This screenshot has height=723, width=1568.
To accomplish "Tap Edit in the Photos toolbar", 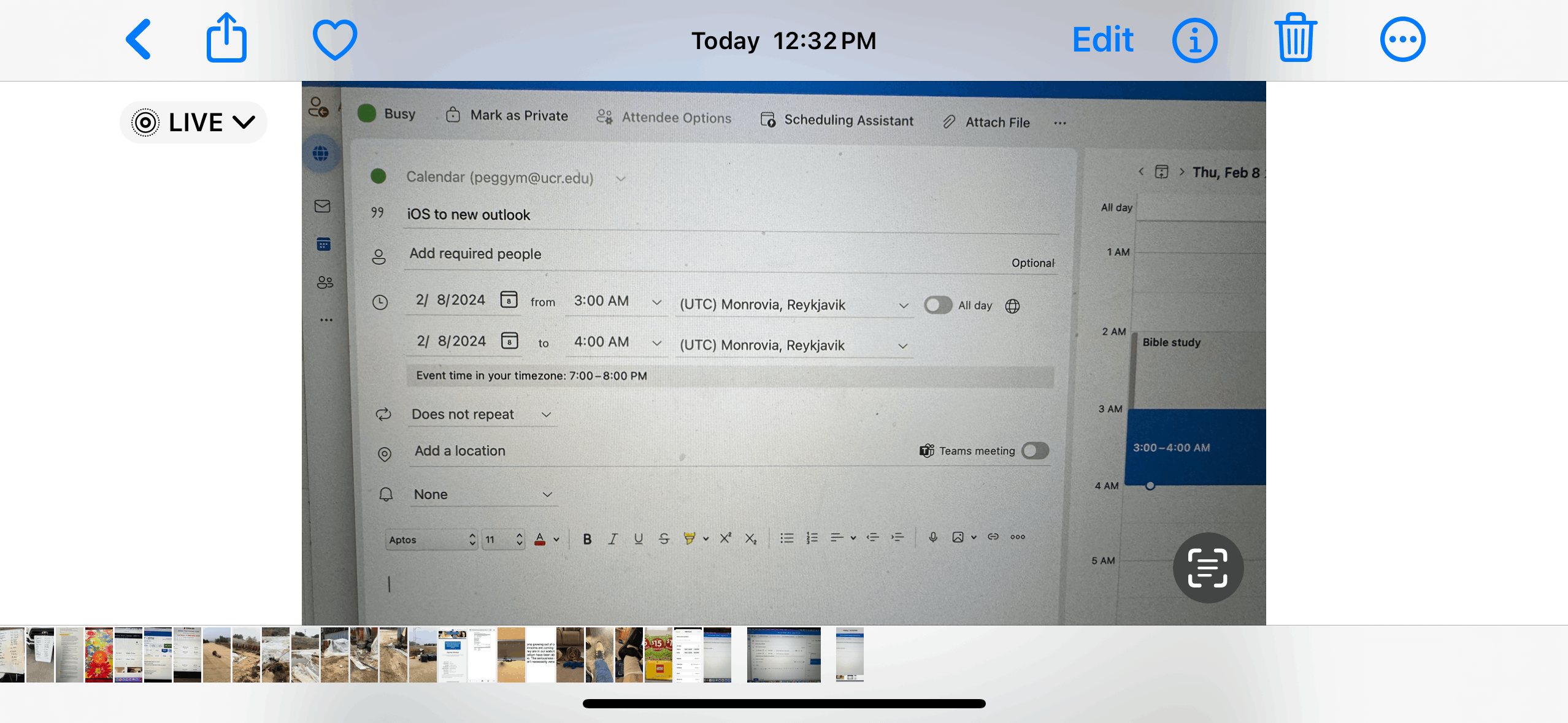I will [1102, 40].
